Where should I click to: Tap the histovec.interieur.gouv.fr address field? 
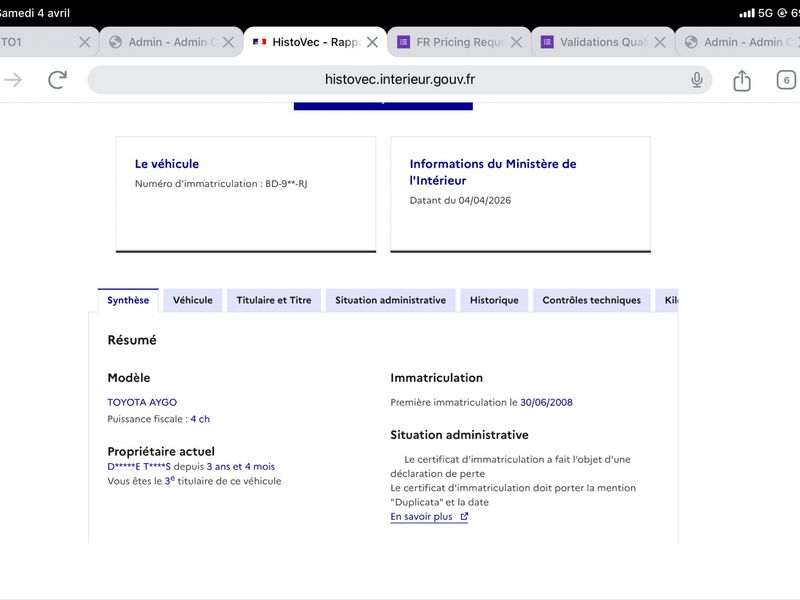[400, 80]
